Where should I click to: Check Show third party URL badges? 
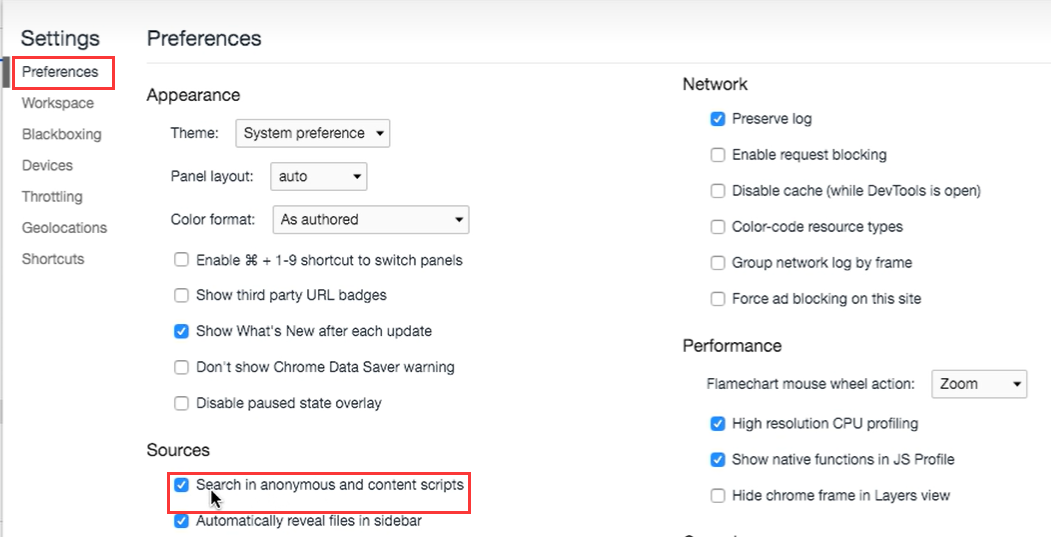click(182, 295)
